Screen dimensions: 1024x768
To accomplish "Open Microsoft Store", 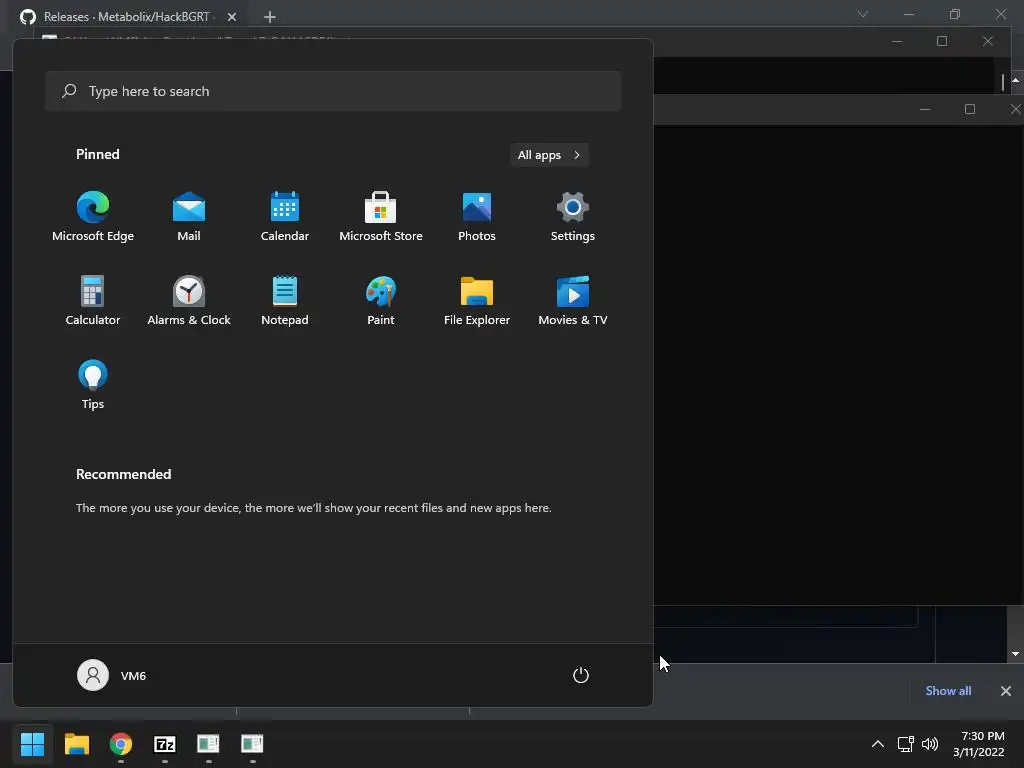I will point(381,217).
